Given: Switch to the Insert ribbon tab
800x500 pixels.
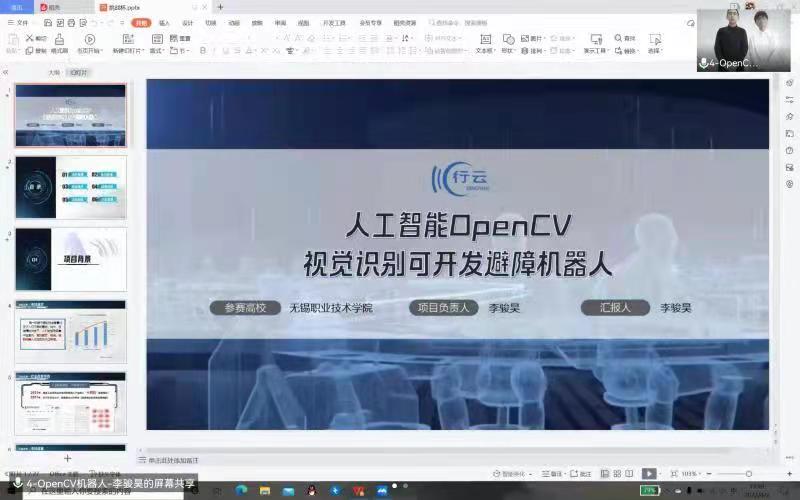Looking at the screenshot, I should [164, 22].
